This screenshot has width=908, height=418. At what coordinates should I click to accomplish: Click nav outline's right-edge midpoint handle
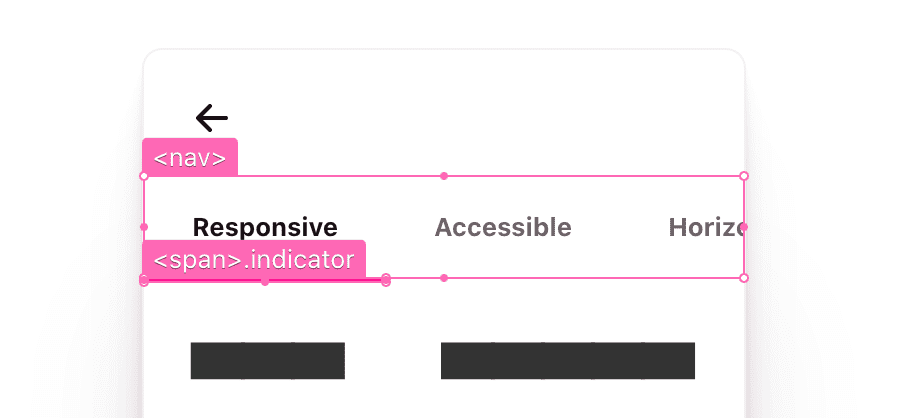pos(744,227)
